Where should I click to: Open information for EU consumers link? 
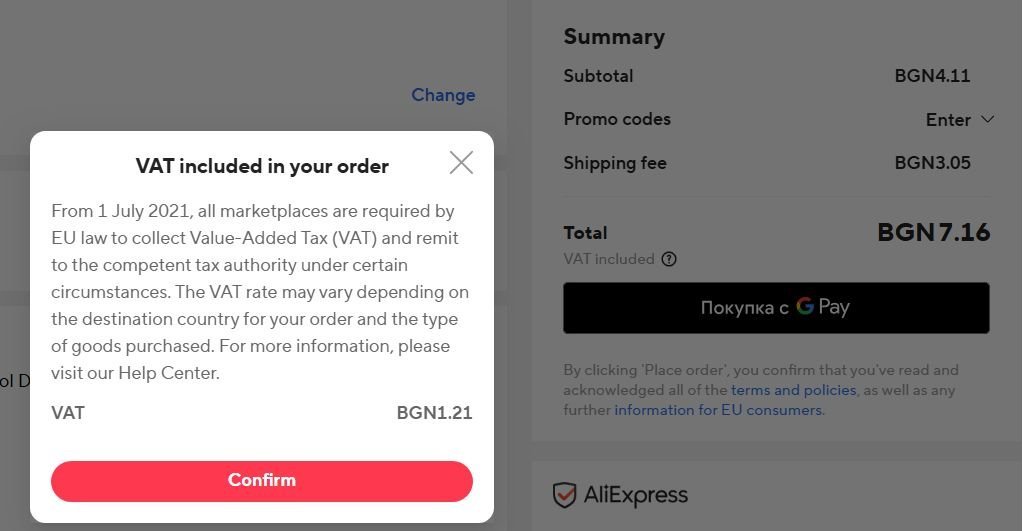pyautogui.click(x=719, y=410)
